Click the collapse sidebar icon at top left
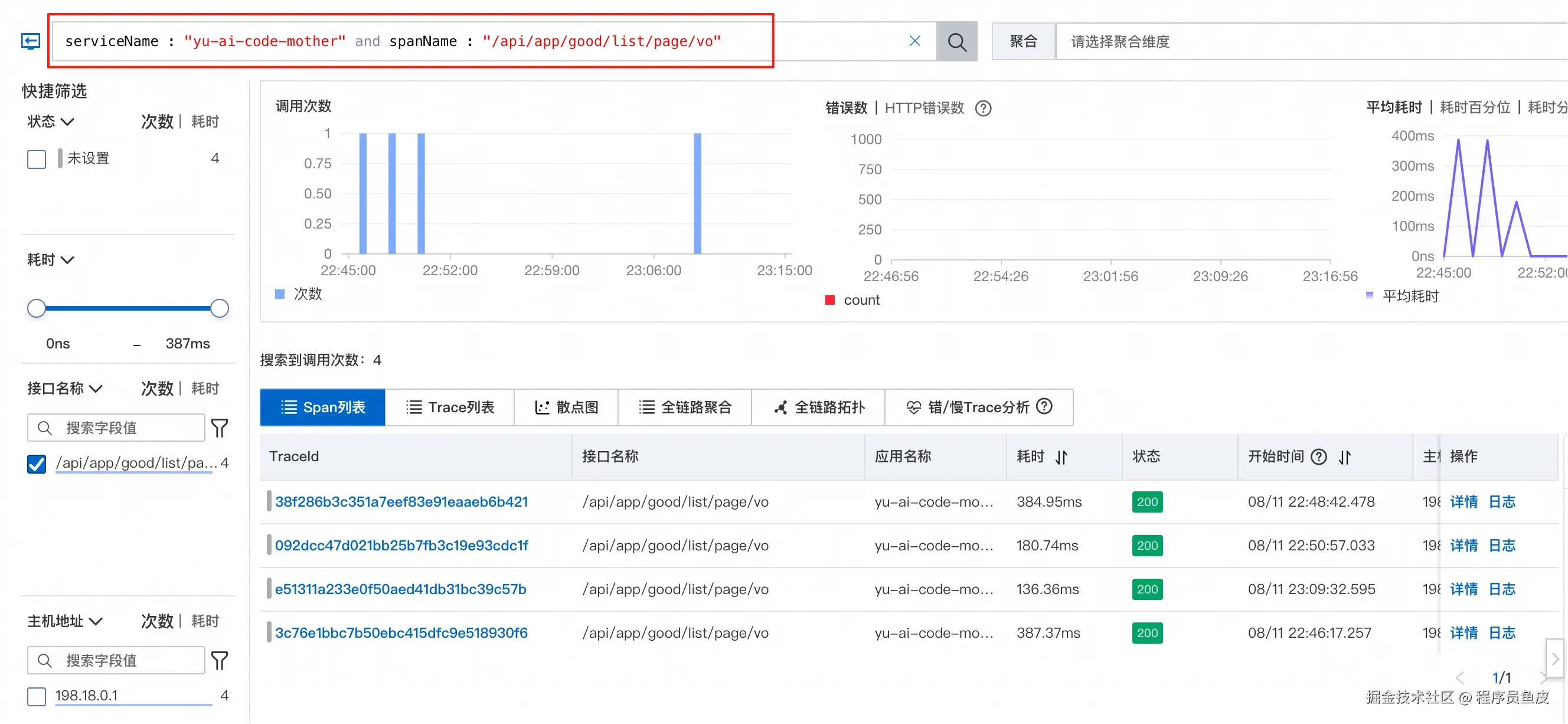This screenshot has height=724, width=1568. click(x=31, y=41)
